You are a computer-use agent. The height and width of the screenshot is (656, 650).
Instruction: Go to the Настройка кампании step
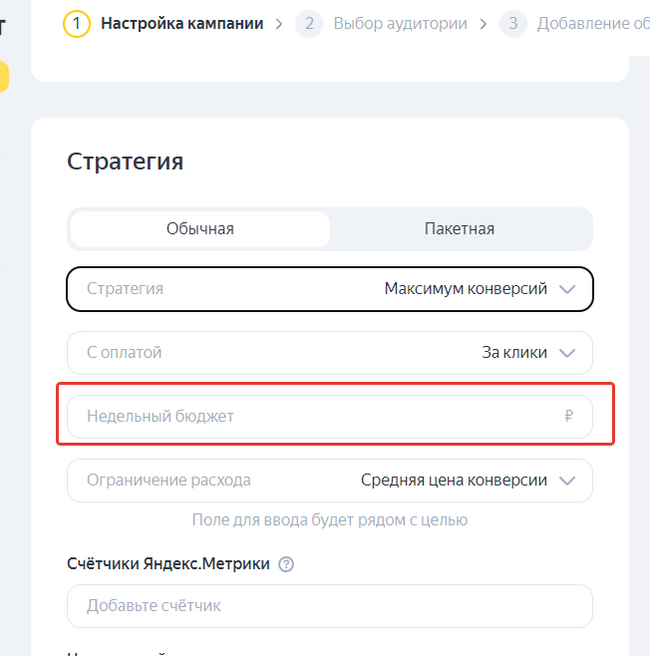pyautogui.click(x=182, y=23)
